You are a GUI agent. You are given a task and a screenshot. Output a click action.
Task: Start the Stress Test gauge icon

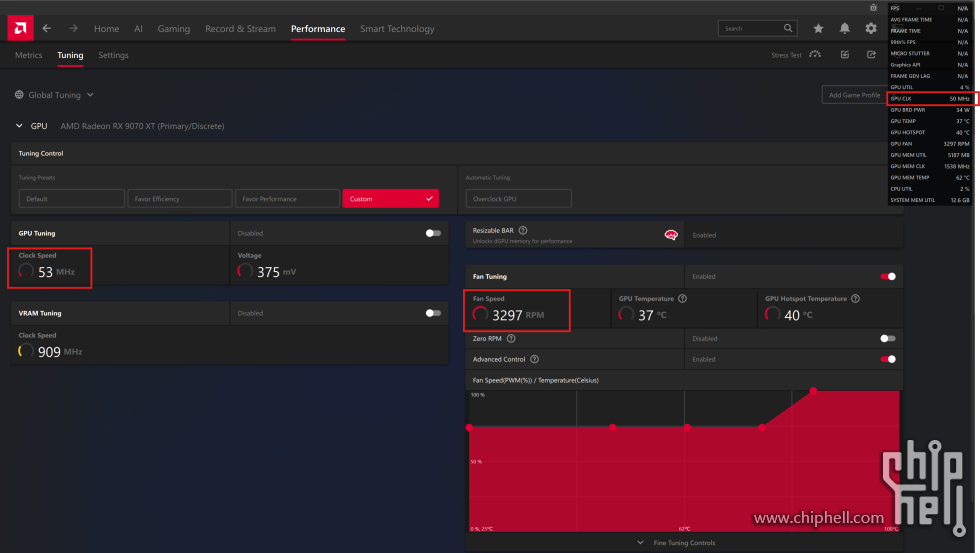pos(815,54)
